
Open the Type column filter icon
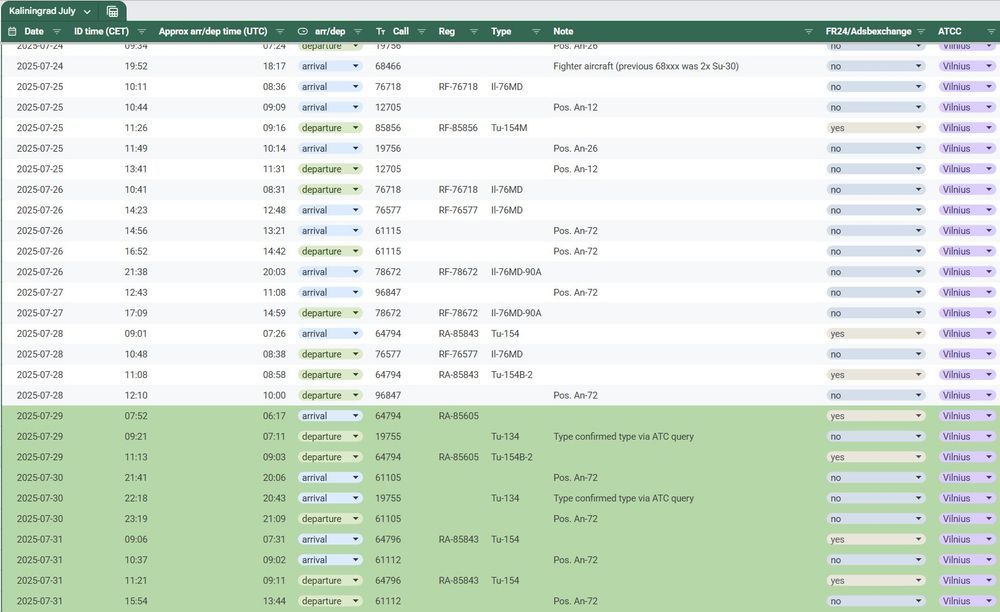(536, 31)
